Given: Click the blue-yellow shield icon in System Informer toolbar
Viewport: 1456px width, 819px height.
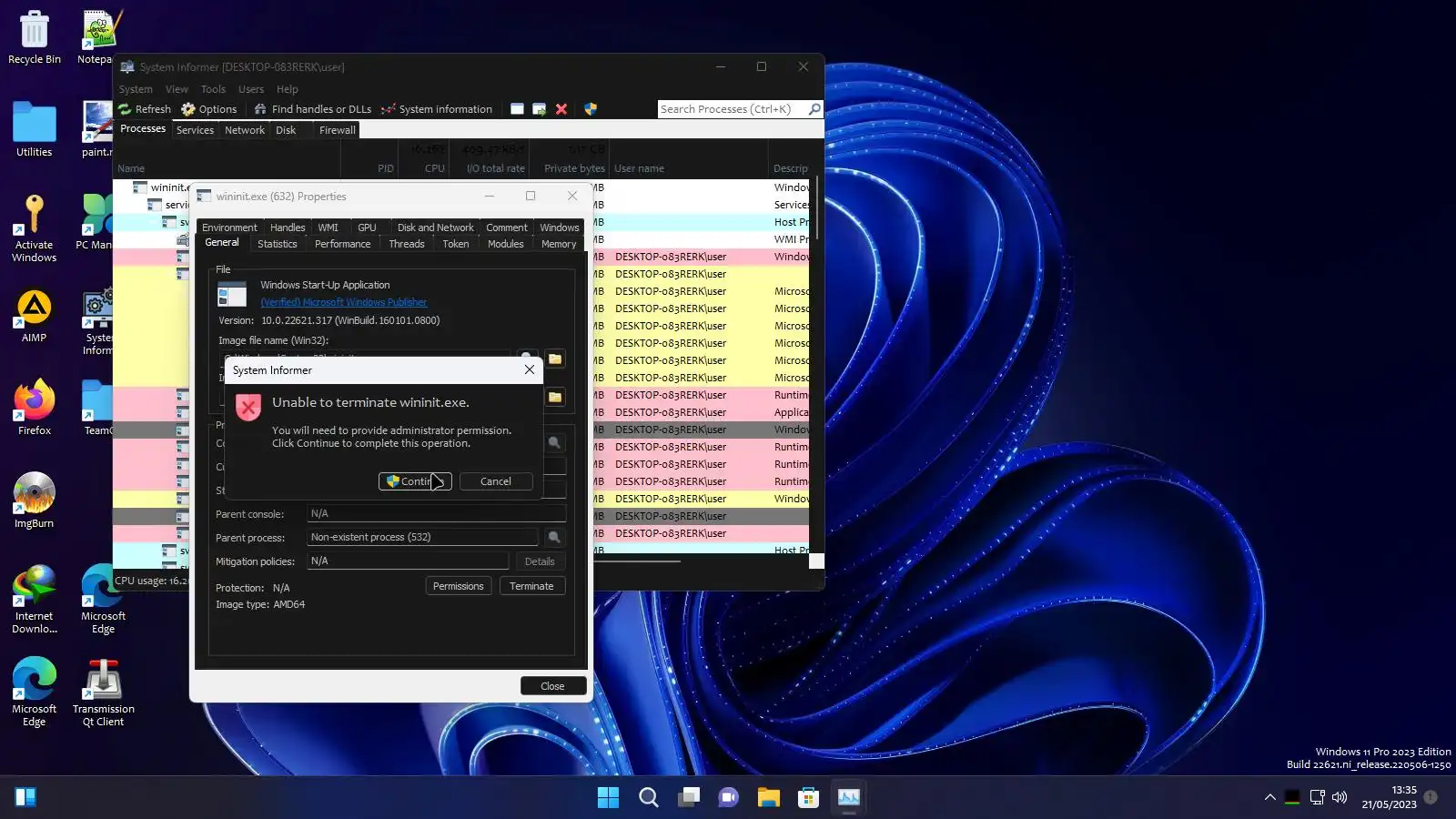Looking at the screenshot, I should (591, 109).
